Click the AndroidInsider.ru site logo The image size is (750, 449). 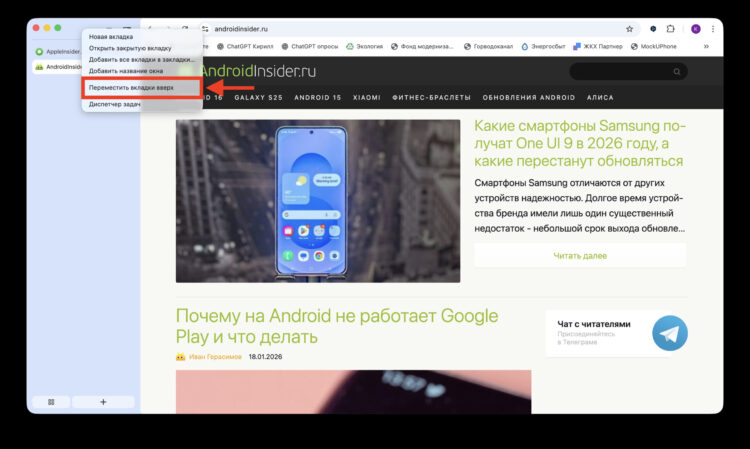click(258, 71)
